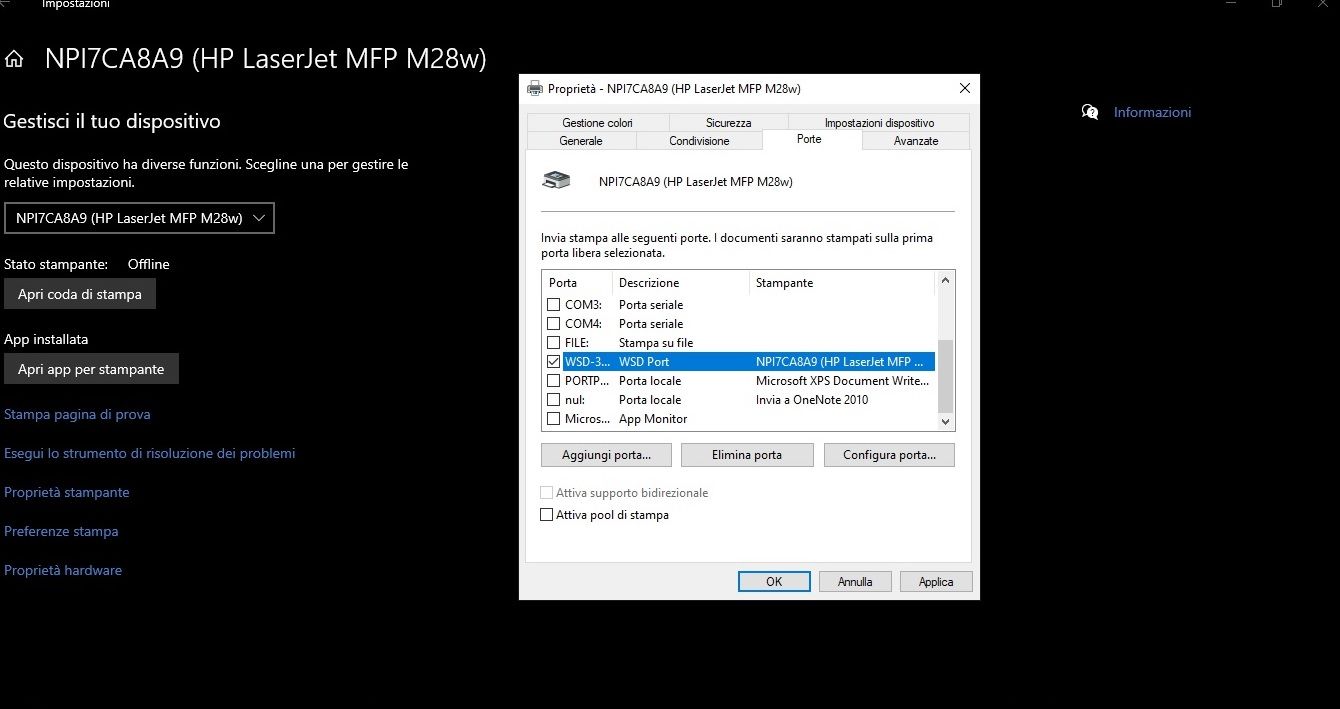Screen dimensions: 1340x709
Task: Click the back arrow in Impostazioni window
Action: click(x=6, y=4)
